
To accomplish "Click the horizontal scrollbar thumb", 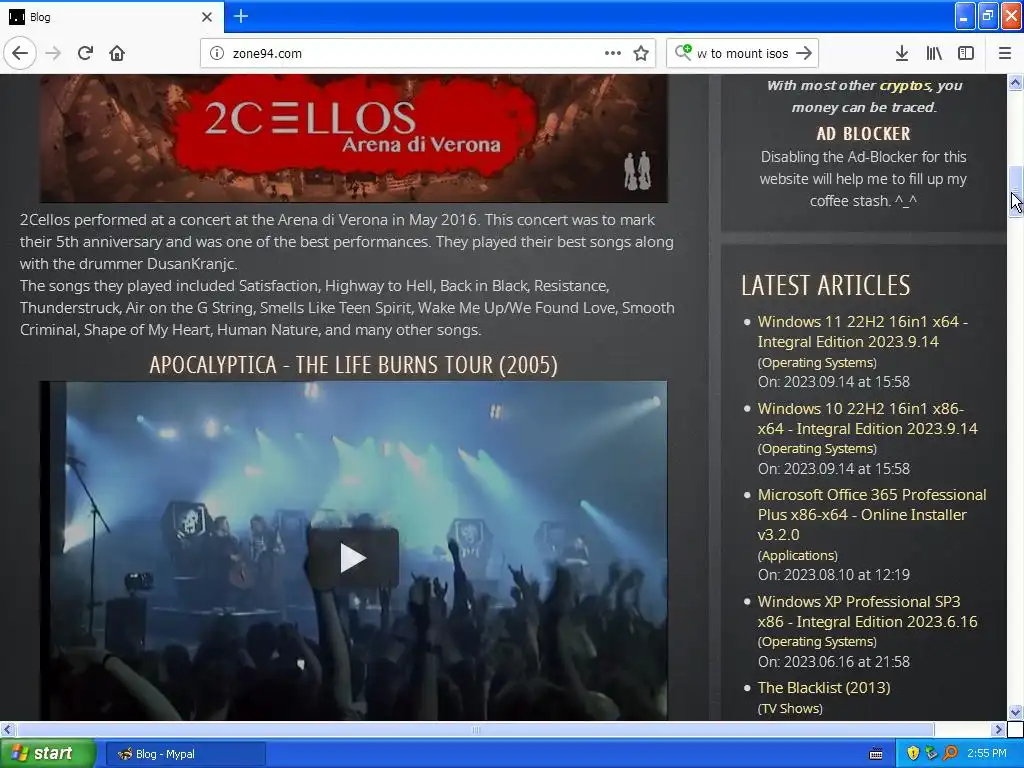I will click(475, 729).
